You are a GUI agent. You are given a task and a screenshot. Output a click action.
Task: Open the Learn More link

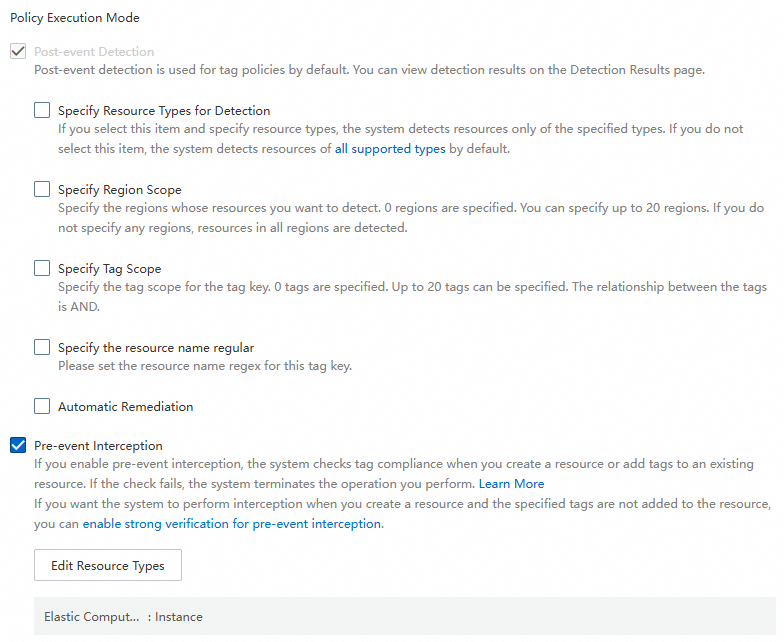(511, 484)
